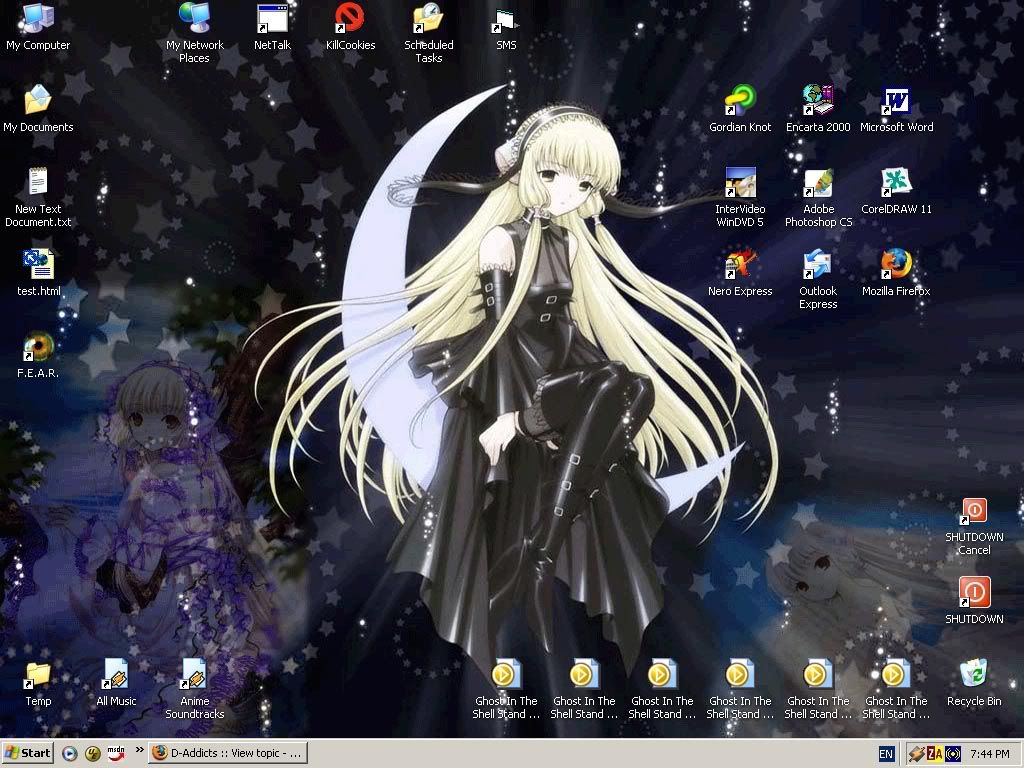Select the InterVideo WinDVD 5 icon
The height and width of the screenshot is (768, 1024).
[740, 197]
